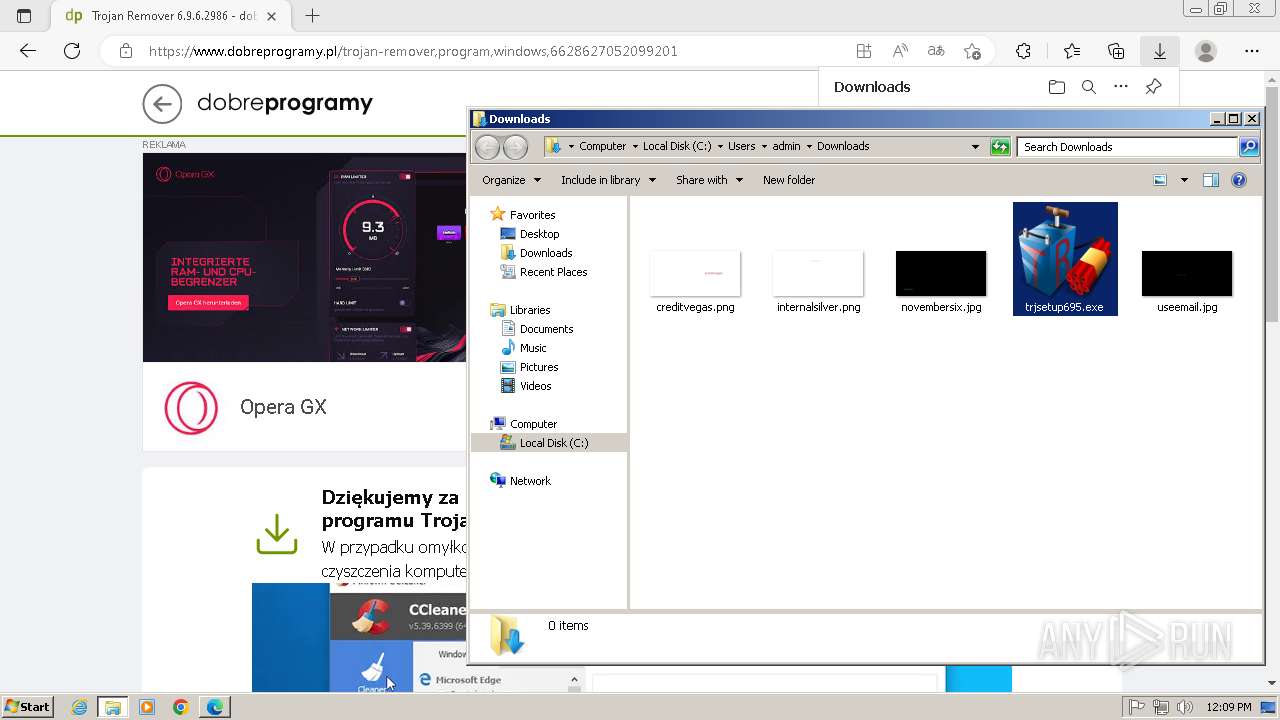Open Documents library in navigation pane

click(546, 329)
